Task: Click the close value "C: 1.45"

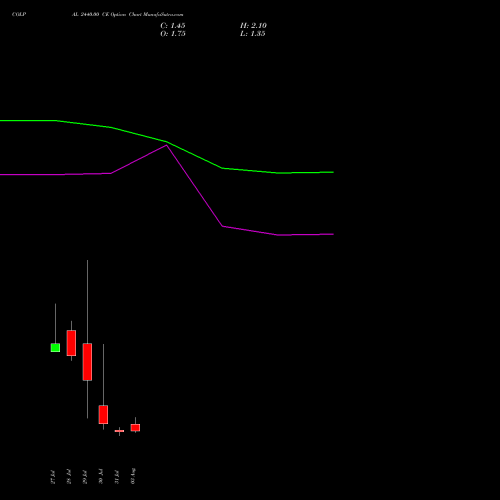Action: (173, 26)
